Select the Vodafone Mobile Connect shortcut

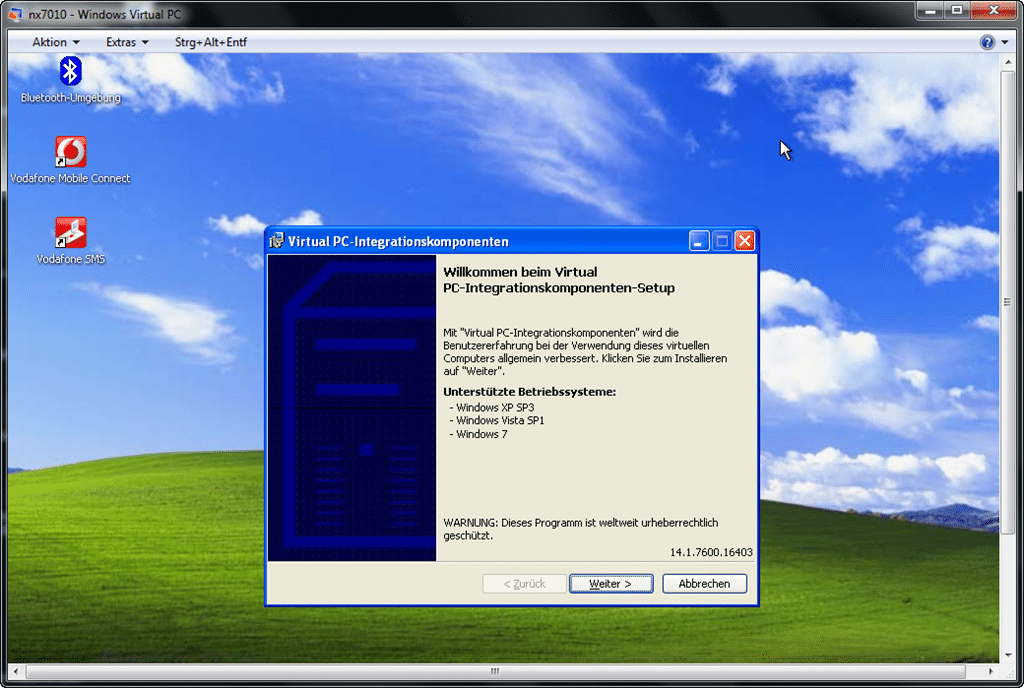[70, 153]
